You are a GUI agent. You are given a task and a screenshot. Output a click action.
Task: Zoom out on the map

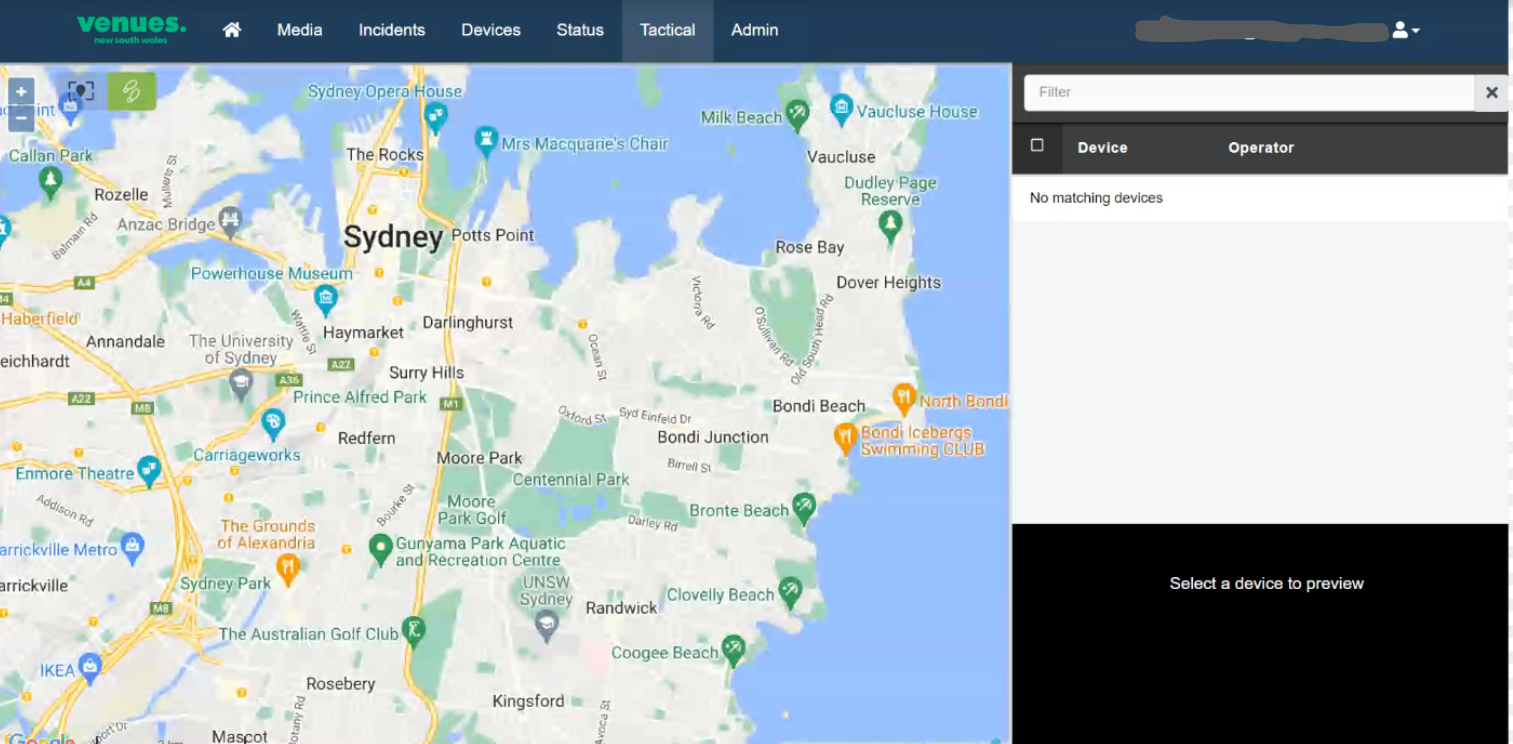click(x=21, y=118)
